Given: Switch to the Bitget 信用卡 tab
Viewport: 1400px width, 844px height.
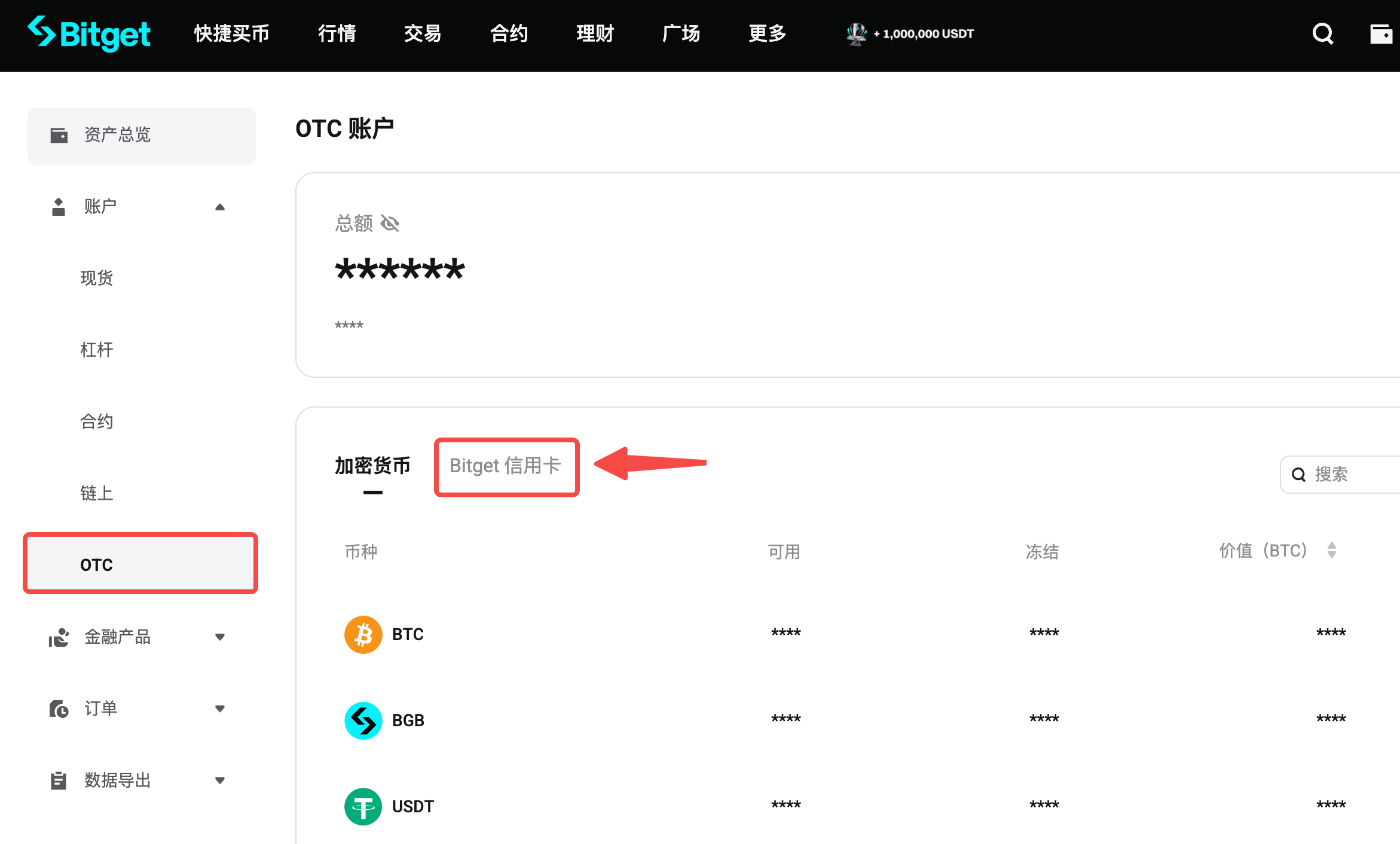Looking at the screenshot, I should tap(506, 467).
